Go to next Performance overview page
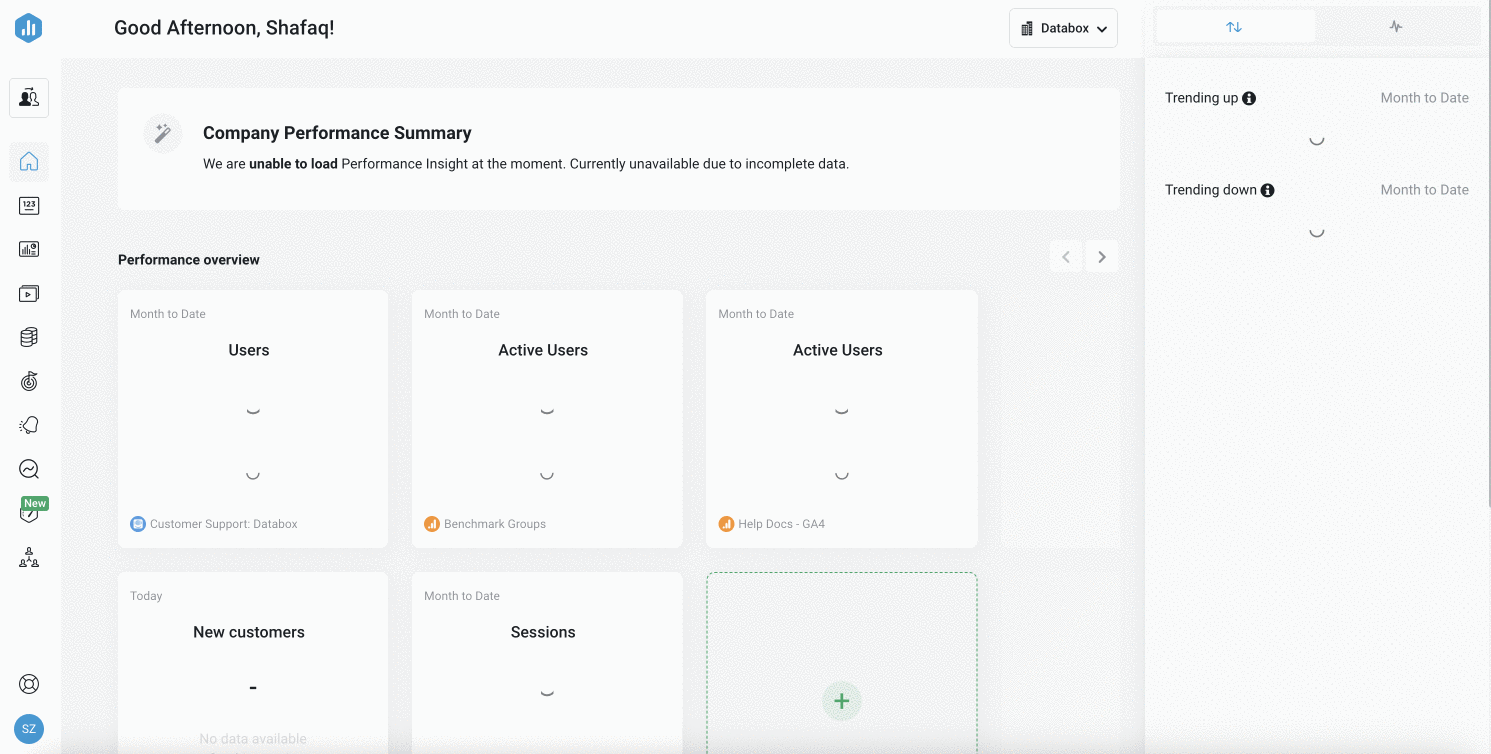1491x754 pixels. click(x=1102, y=257)
